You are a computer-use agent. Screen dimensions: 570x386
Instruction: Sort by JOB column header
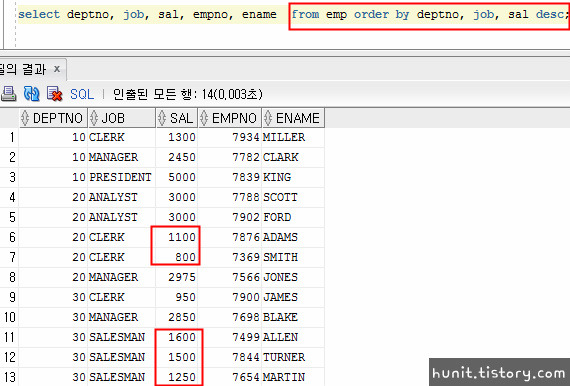click(122, 118)
